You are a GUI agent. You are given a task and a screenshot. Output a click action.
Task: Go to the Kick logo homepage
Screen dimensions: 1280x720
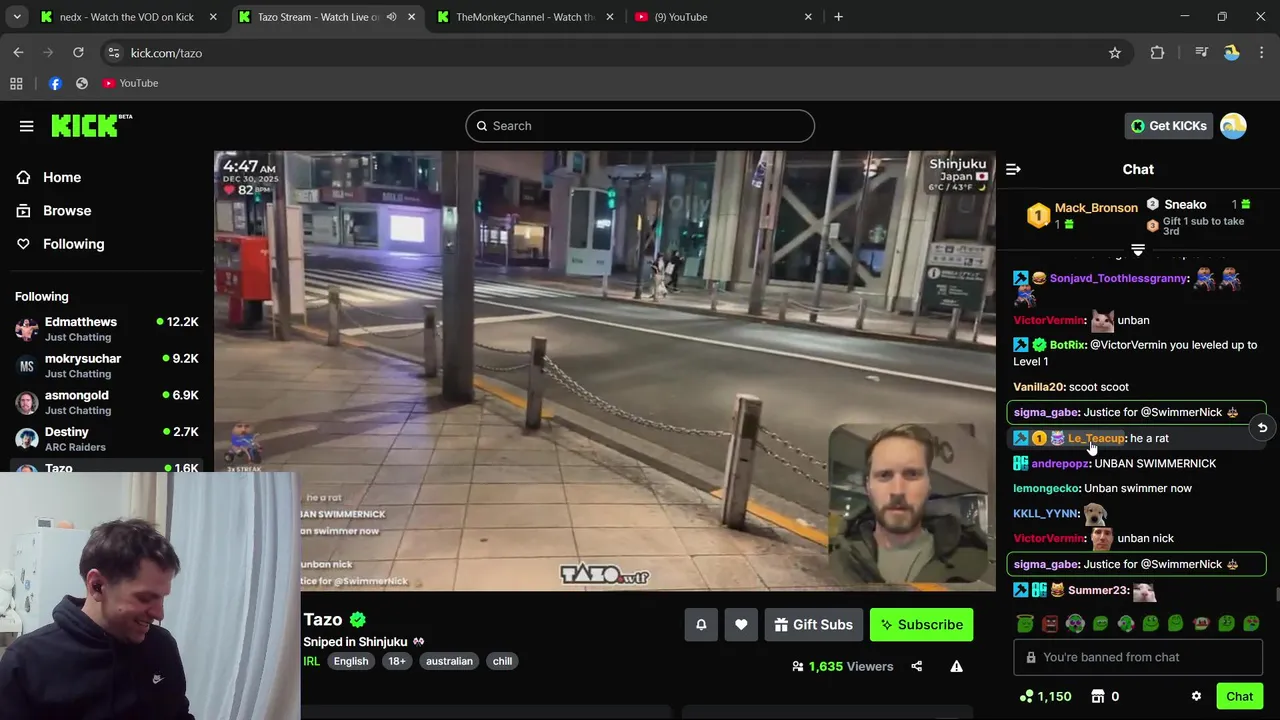pyautogui.click(x=91, y=125)
